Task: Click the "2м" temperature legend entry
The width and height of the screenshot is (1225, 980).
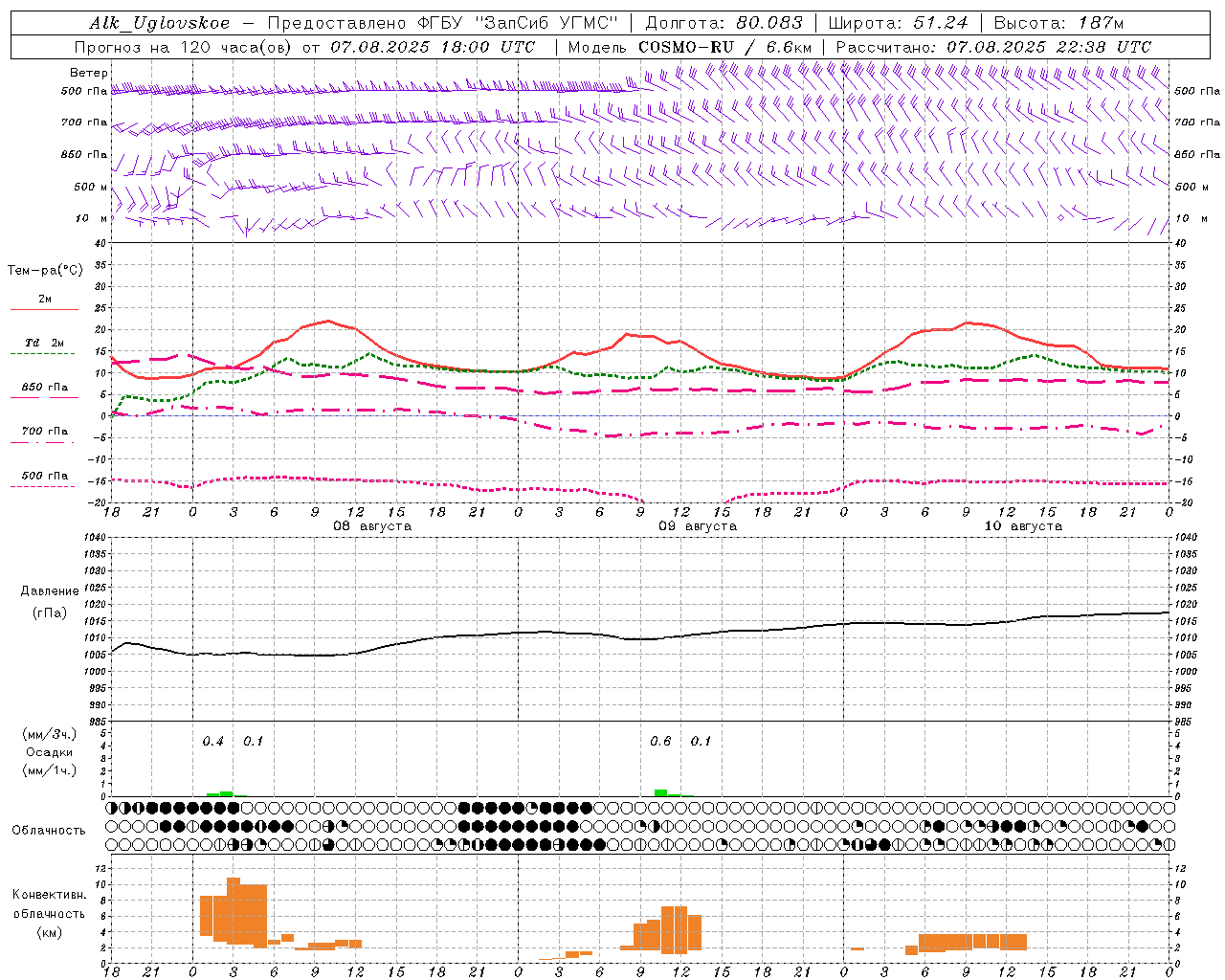Action: (45, 299)
